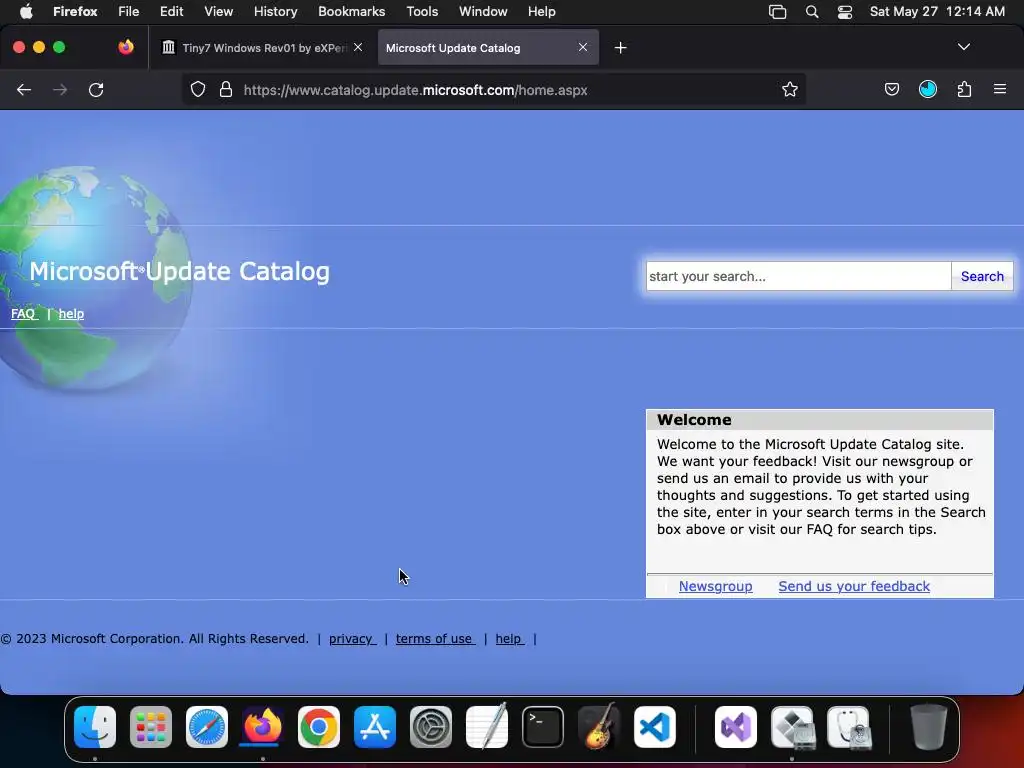Open the privacy link in footer

pos(352,639)
